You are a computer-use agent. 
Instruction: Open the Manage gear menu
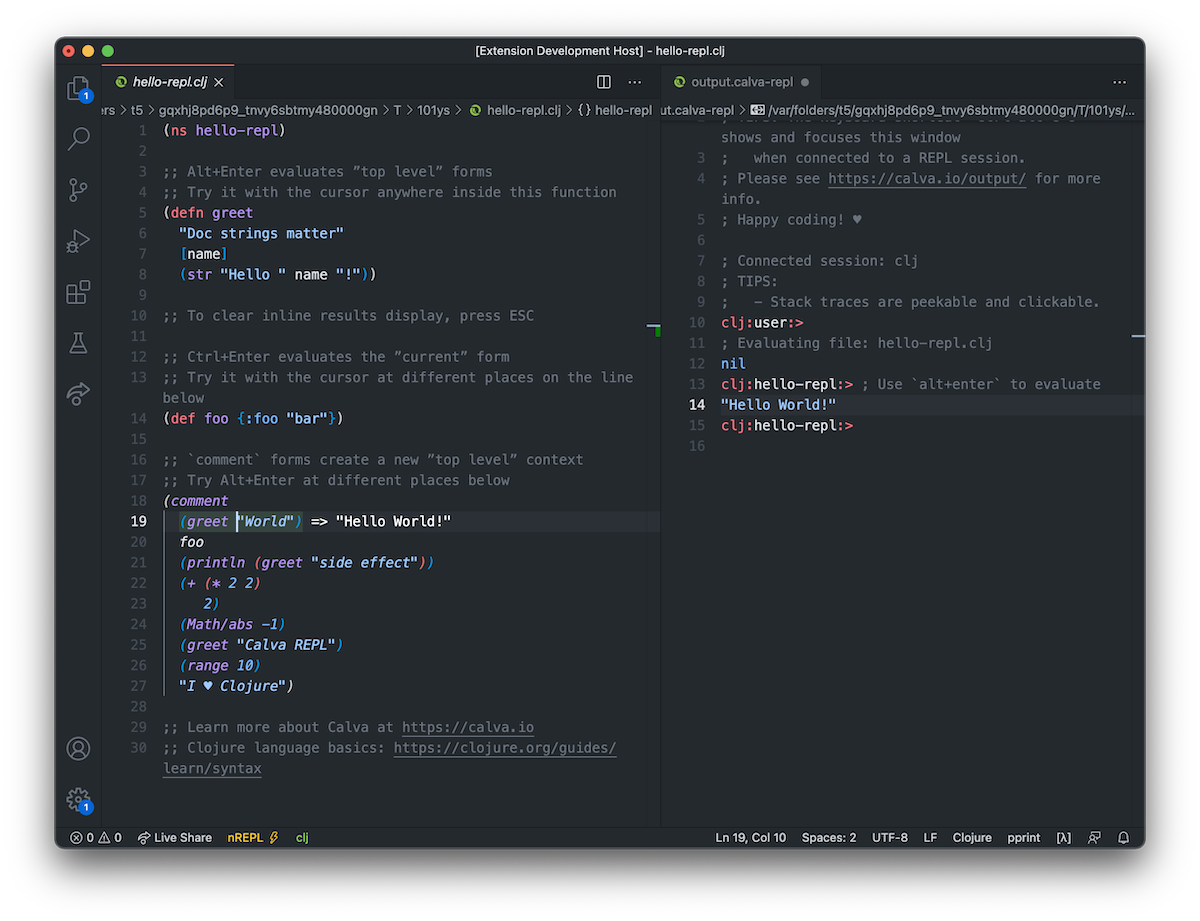point(78,799)
